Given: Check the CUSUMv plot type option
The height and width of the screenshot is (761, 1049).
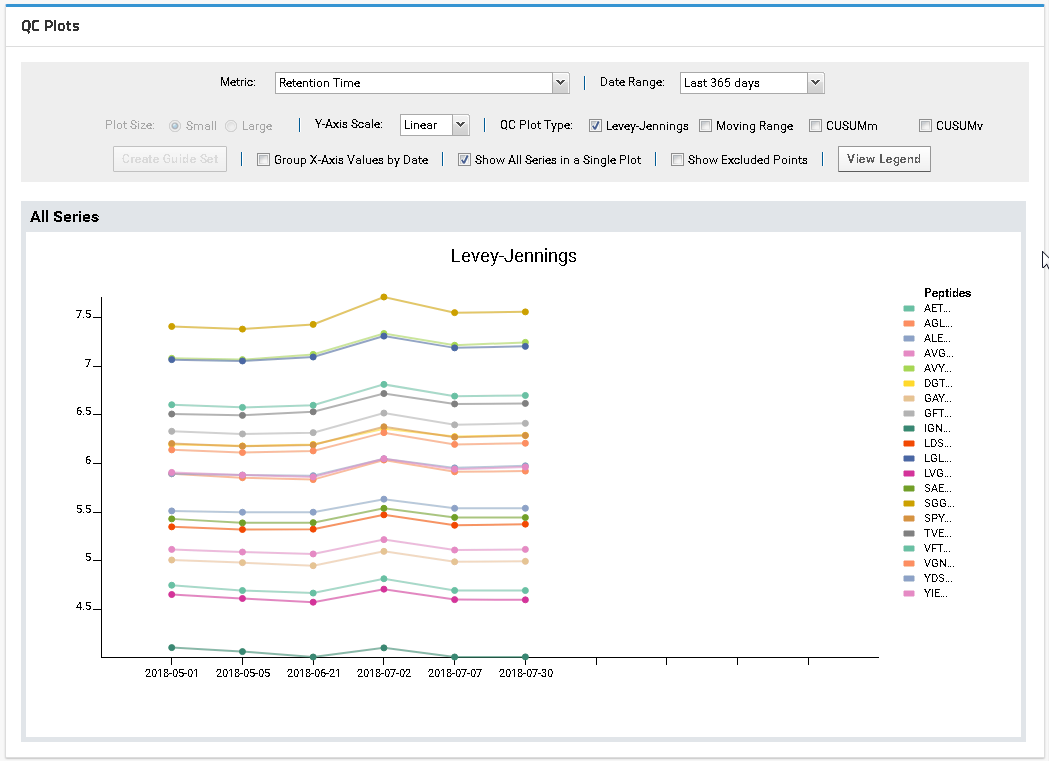Looking at the screenshot, I should [926, 126].
